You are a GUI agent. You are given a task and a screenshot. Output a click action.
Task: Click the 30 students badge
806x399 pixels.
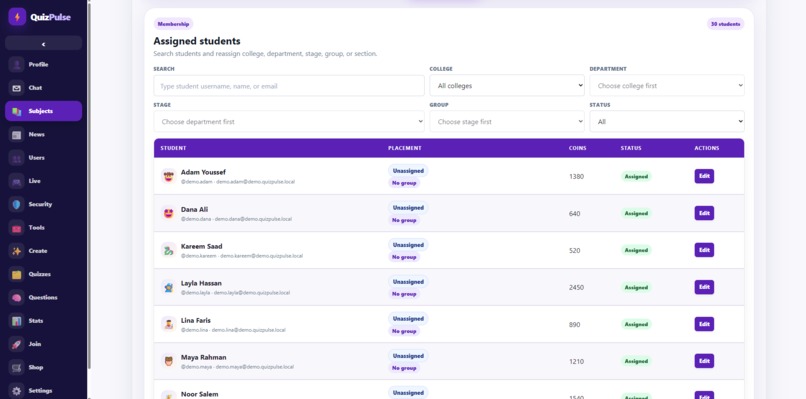pyautogui.click(x=725, y=24)
